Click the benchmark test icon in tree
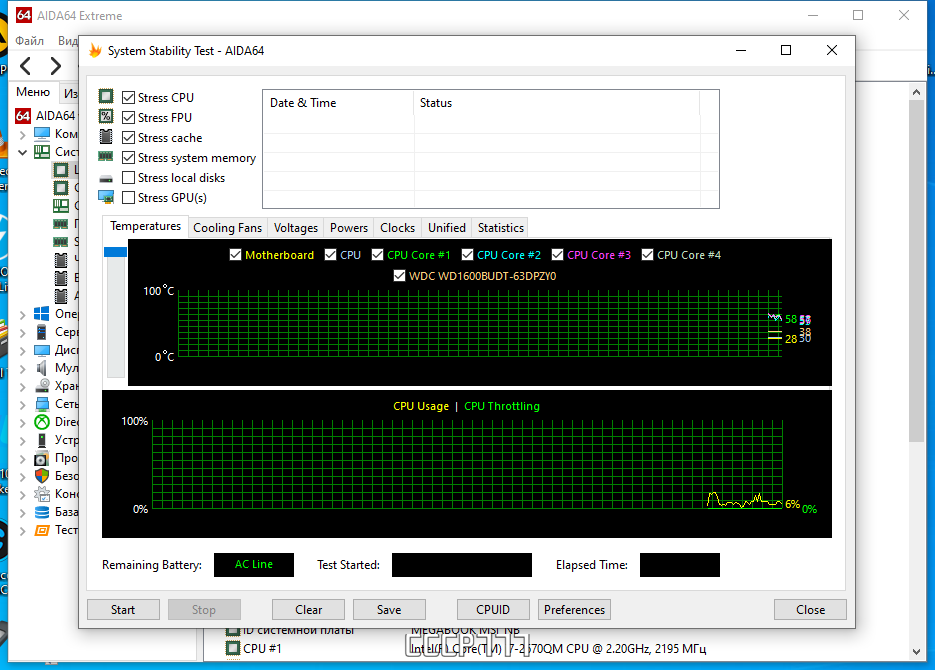935x670 pixels. pos(42,530)
